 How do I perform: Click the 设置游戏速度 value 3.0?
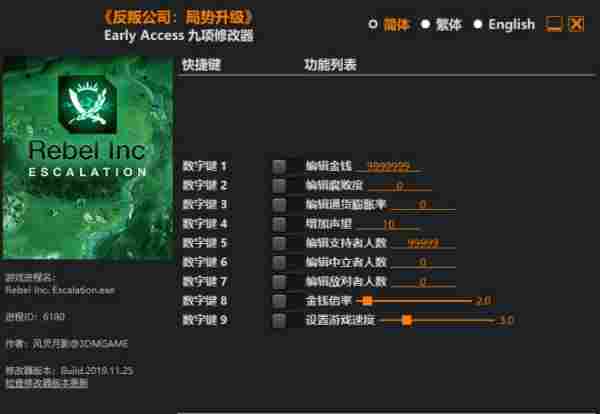click(506, 320)
